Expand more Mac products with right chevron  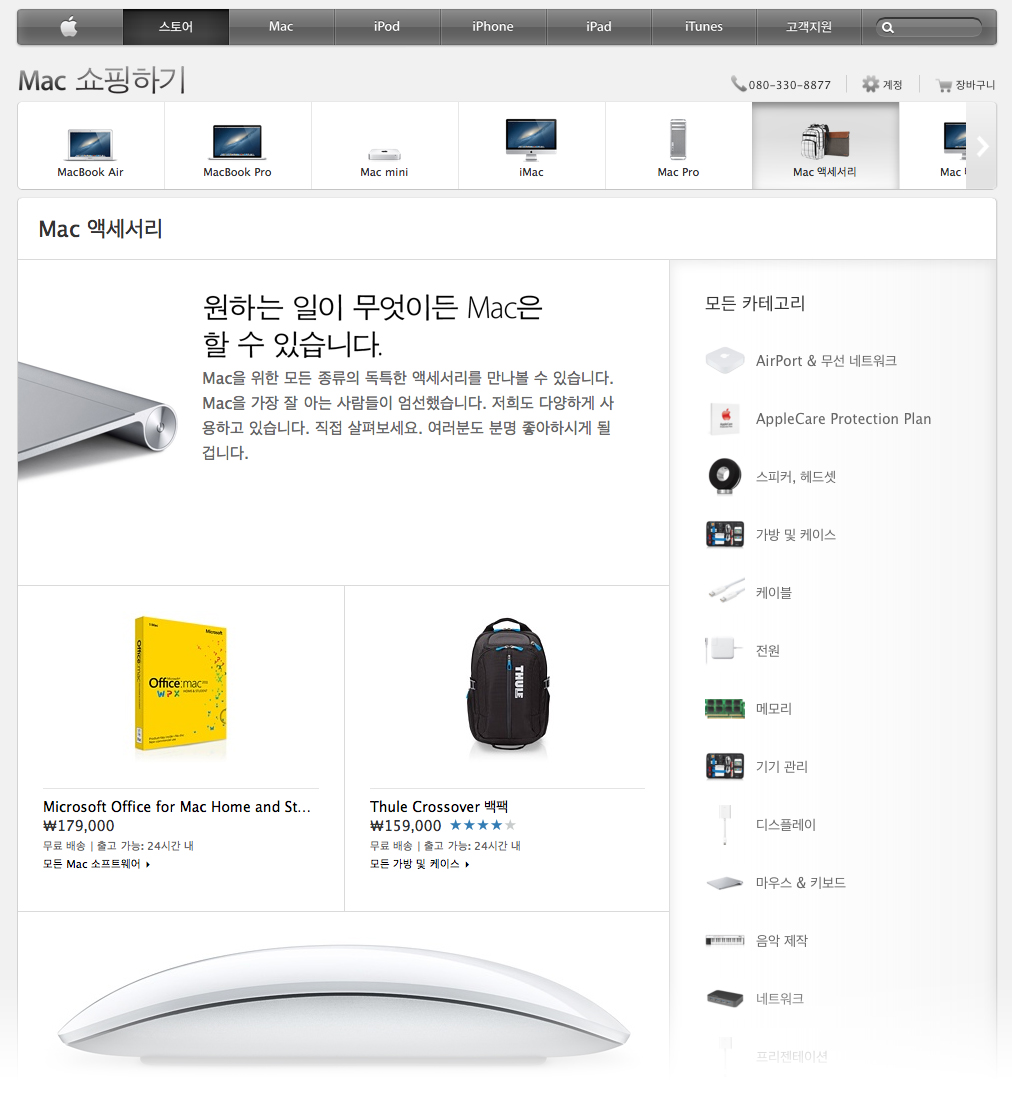tap(982, 146)
